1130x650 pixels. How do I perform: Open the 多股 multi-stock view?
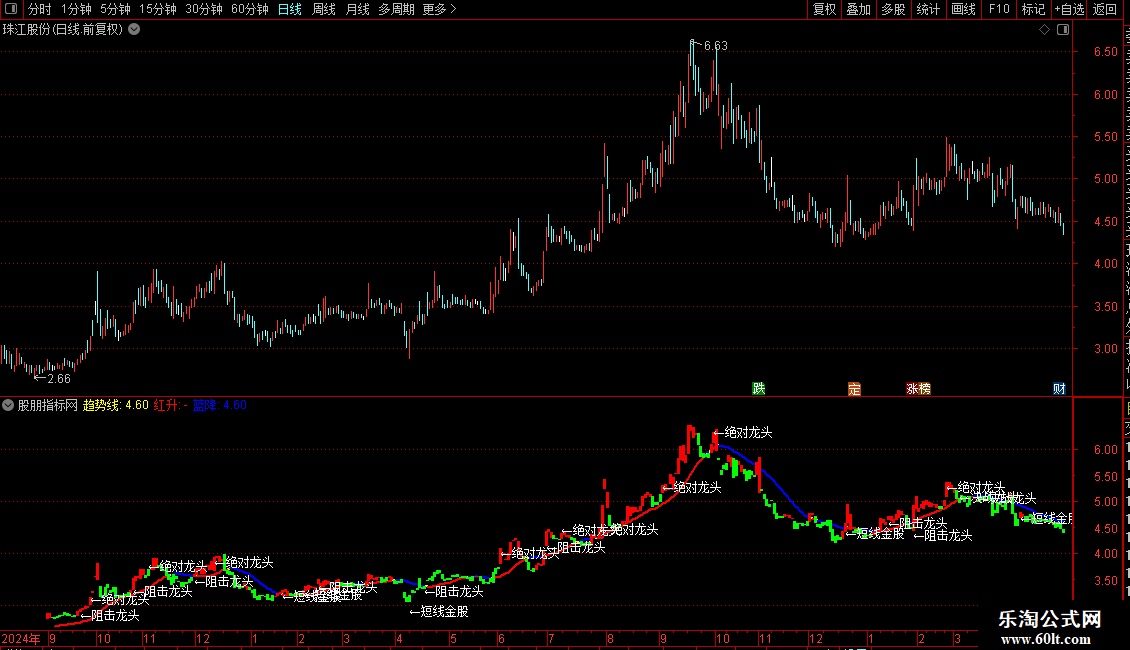point(893,9)
